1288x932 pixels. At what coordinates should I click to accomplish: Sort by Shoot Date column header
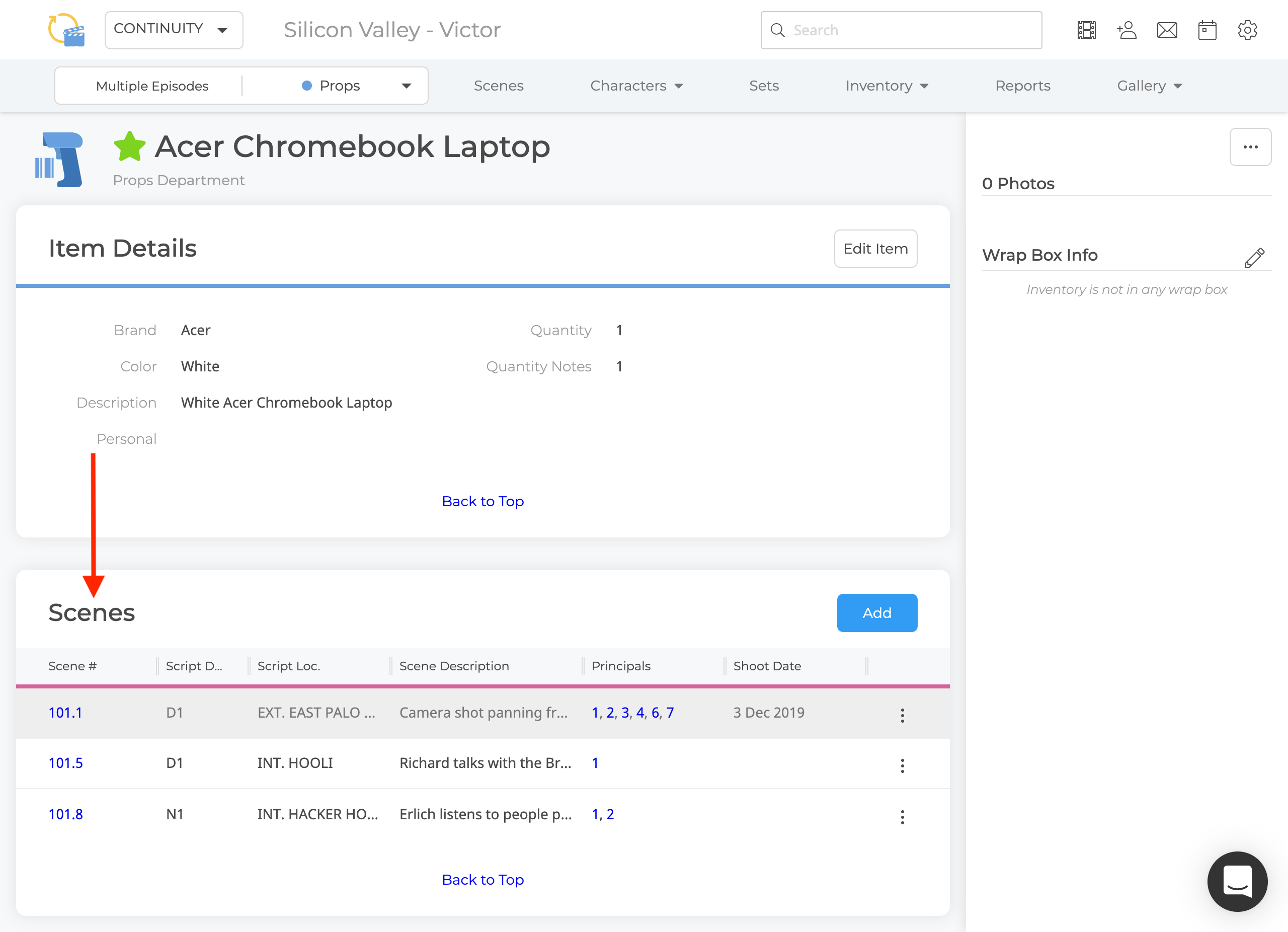767,666
